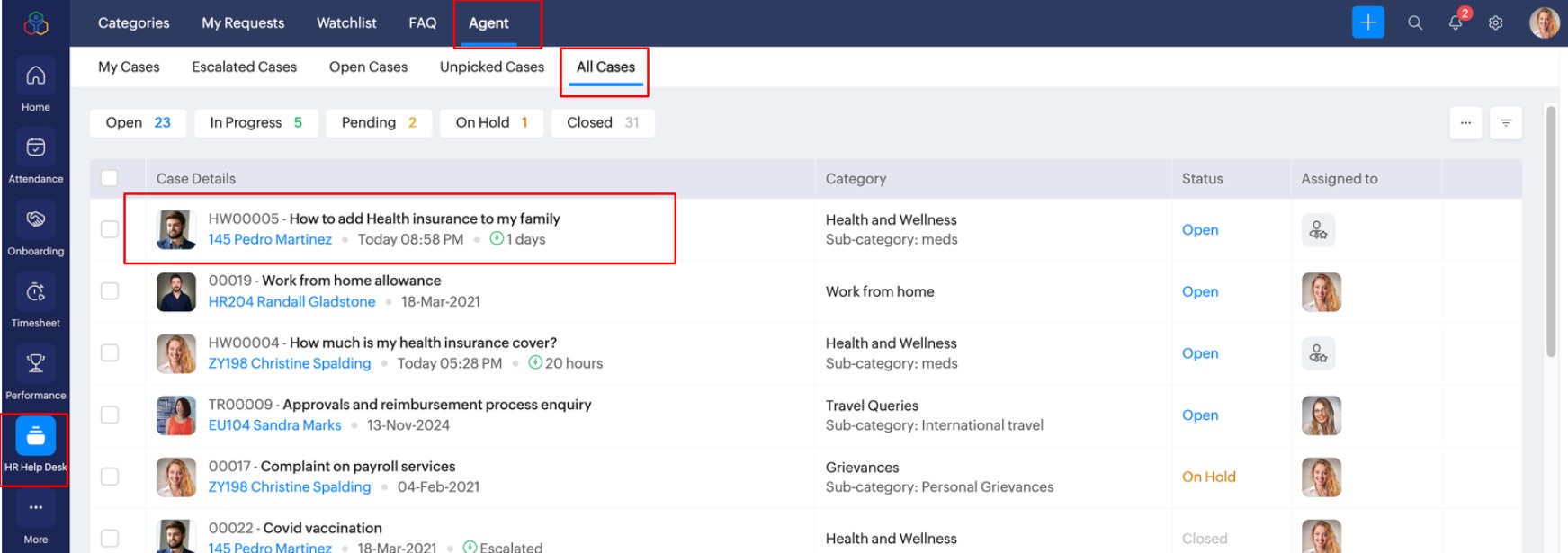Open the Watchlist top menu
Screen dimensions: 1568x553
tap(346, 23)
